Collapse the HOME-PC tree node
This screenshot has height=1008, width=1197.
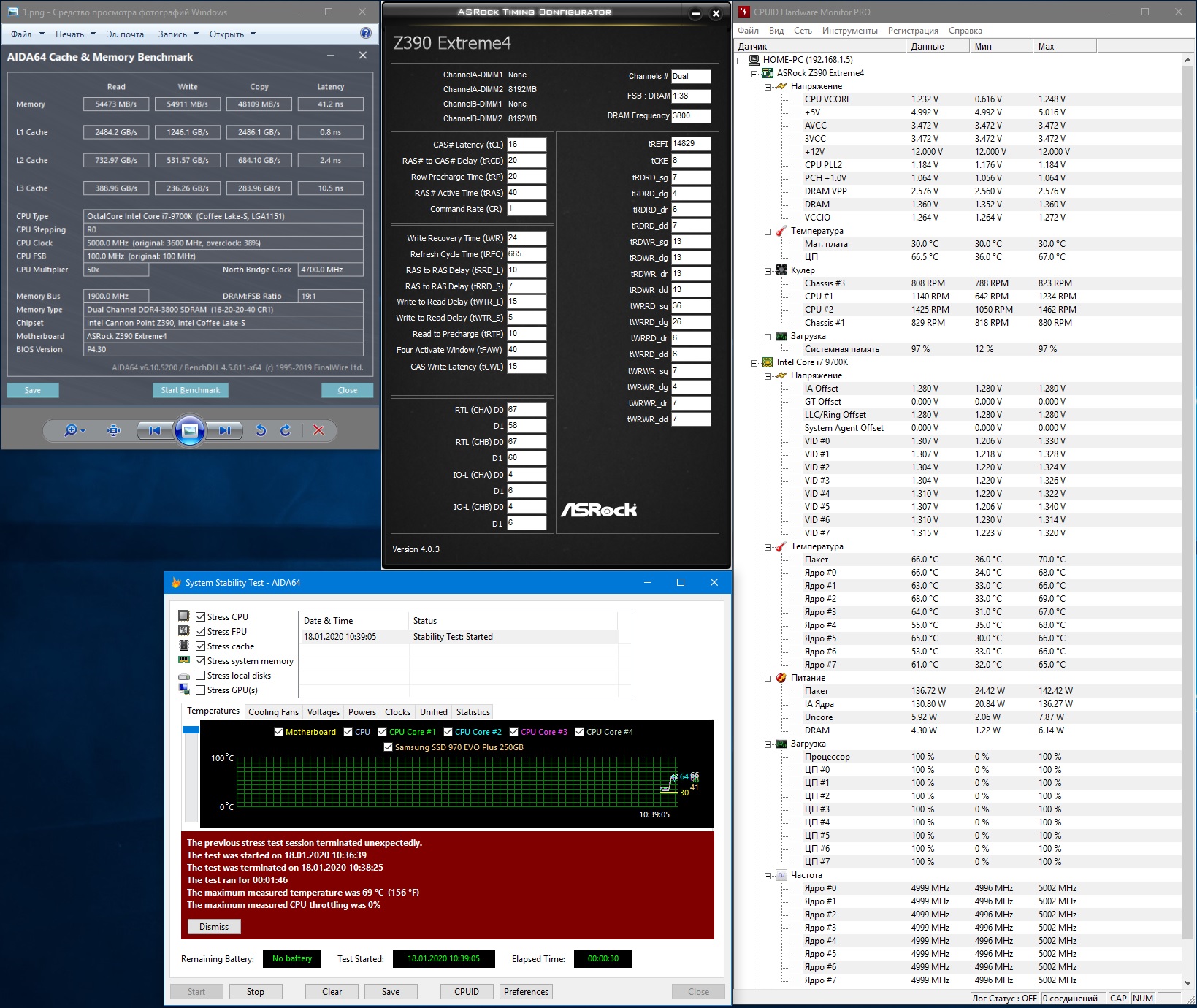(x=741, y=60)
